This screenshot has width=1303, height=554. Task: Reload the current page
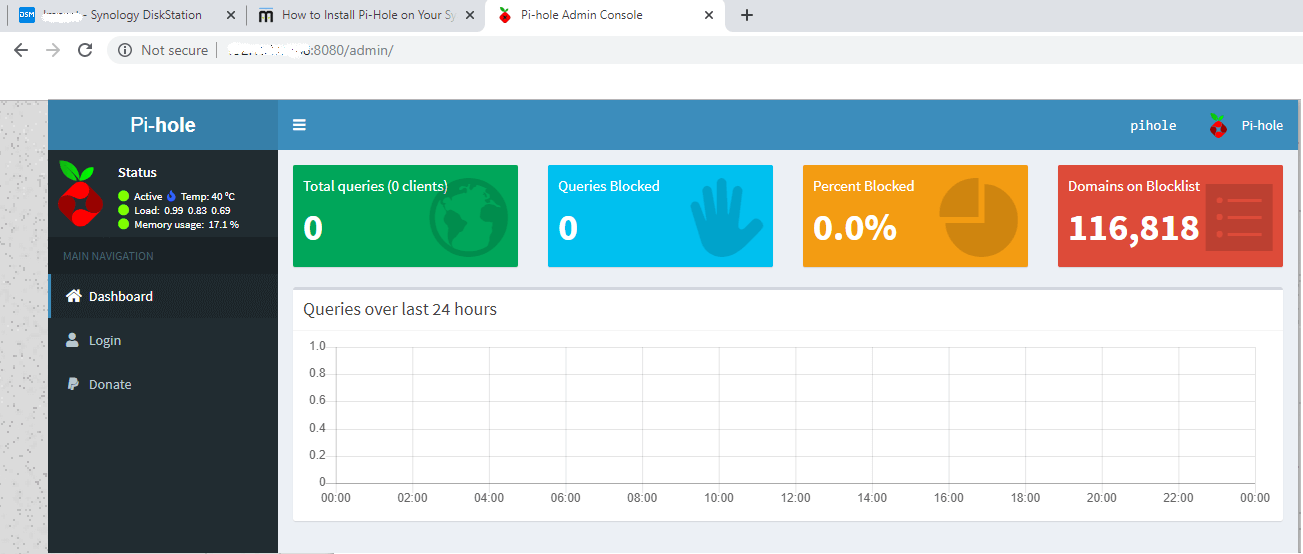(85, 50)
